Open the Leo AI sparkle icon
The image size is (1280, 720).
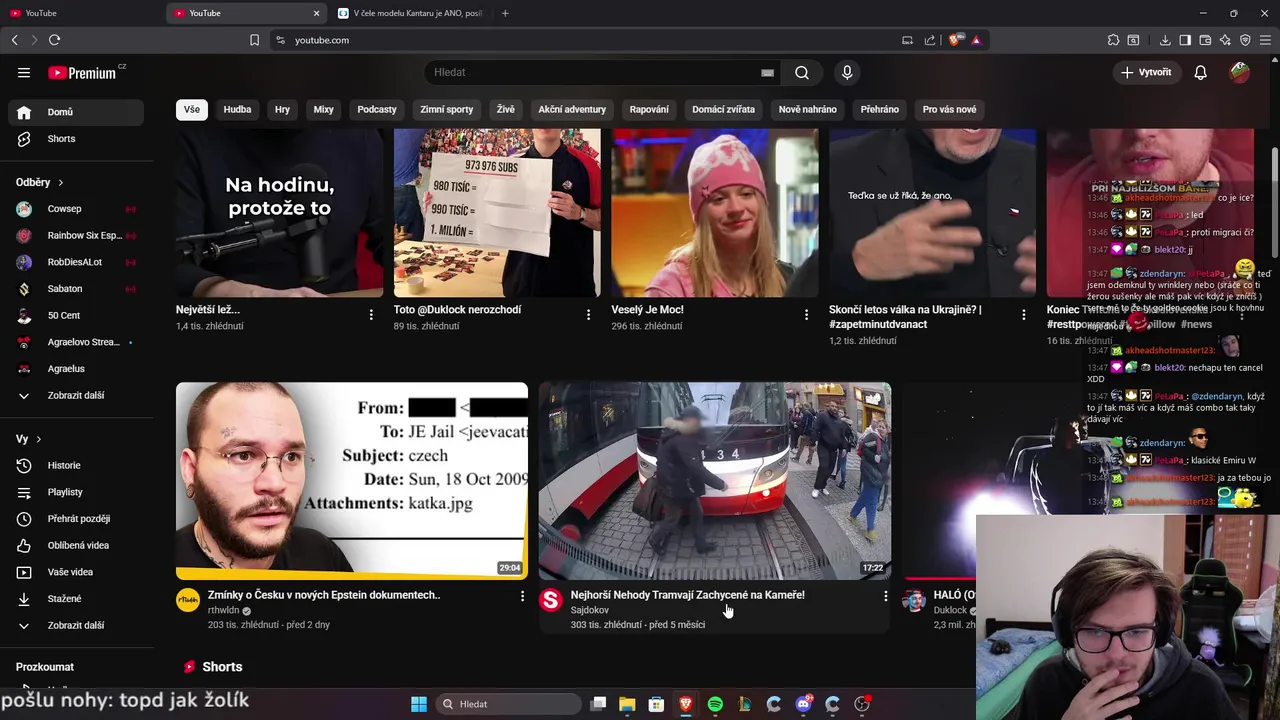[x=1225, y=40]
